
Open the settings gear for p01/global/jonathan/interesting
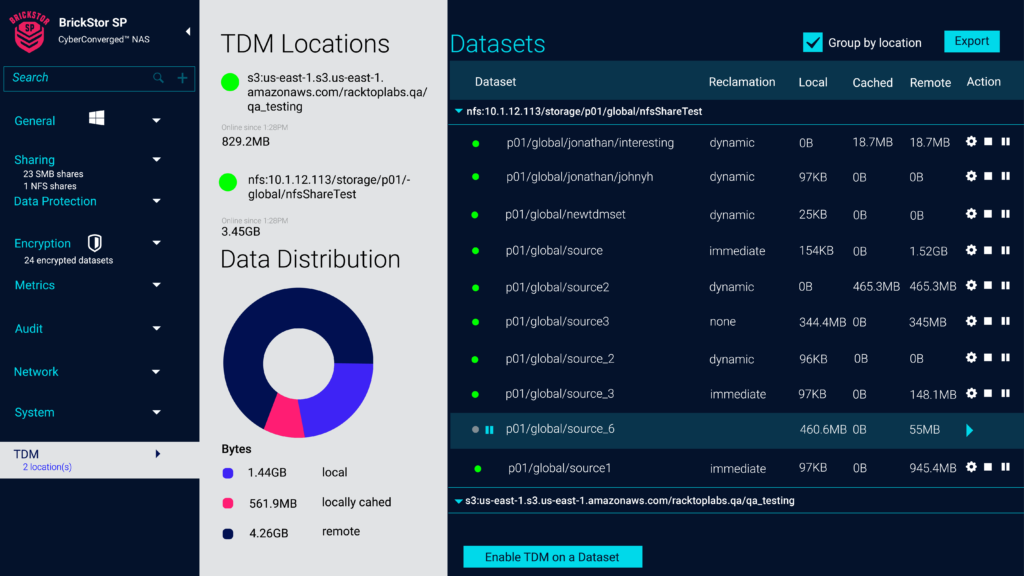point(970,142)
